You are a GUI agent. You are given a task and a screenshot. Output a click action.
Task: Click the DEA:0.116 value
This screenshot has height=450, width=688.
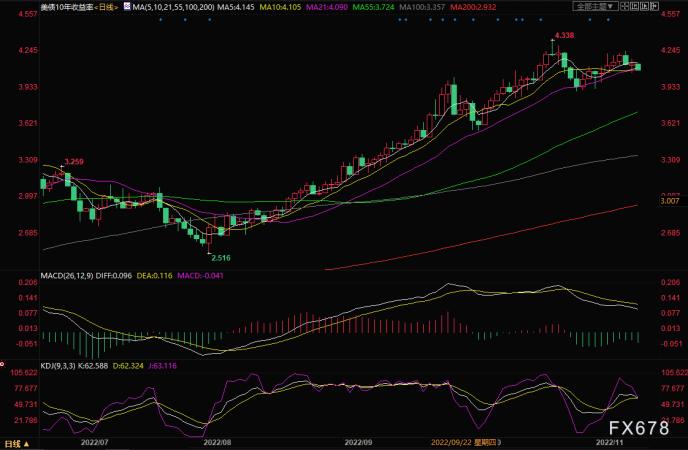pos(154,275)
